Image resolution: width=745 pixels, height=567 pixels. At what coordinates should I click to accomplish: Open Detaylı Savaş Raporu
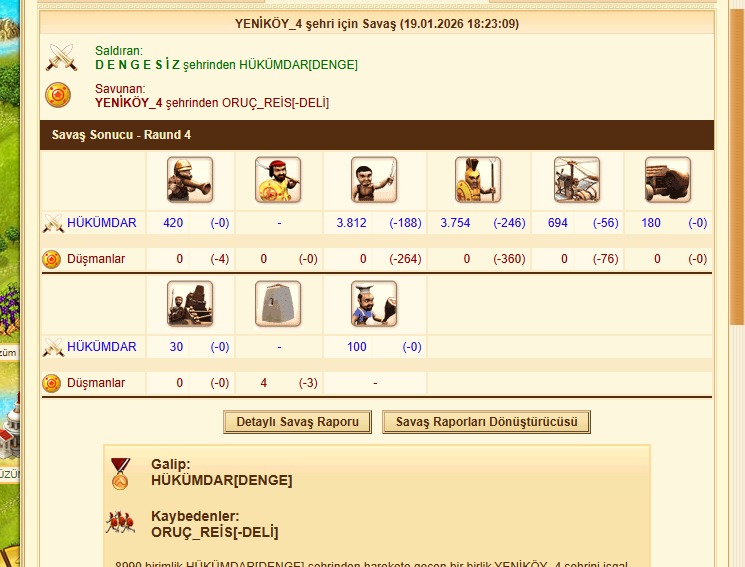tap(297, 422)
